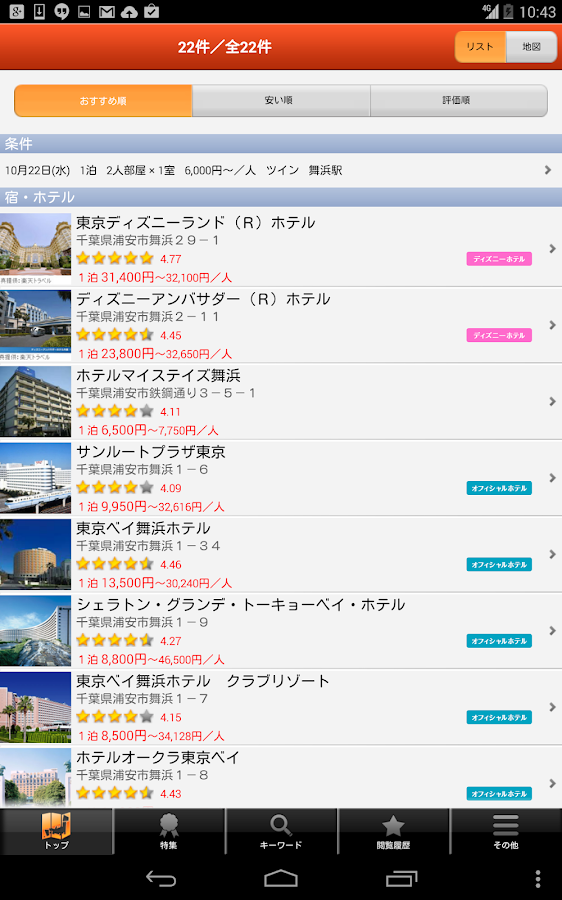Tap the Android back navigation icon
The image size is (562, 900).
tap(161, 878)
